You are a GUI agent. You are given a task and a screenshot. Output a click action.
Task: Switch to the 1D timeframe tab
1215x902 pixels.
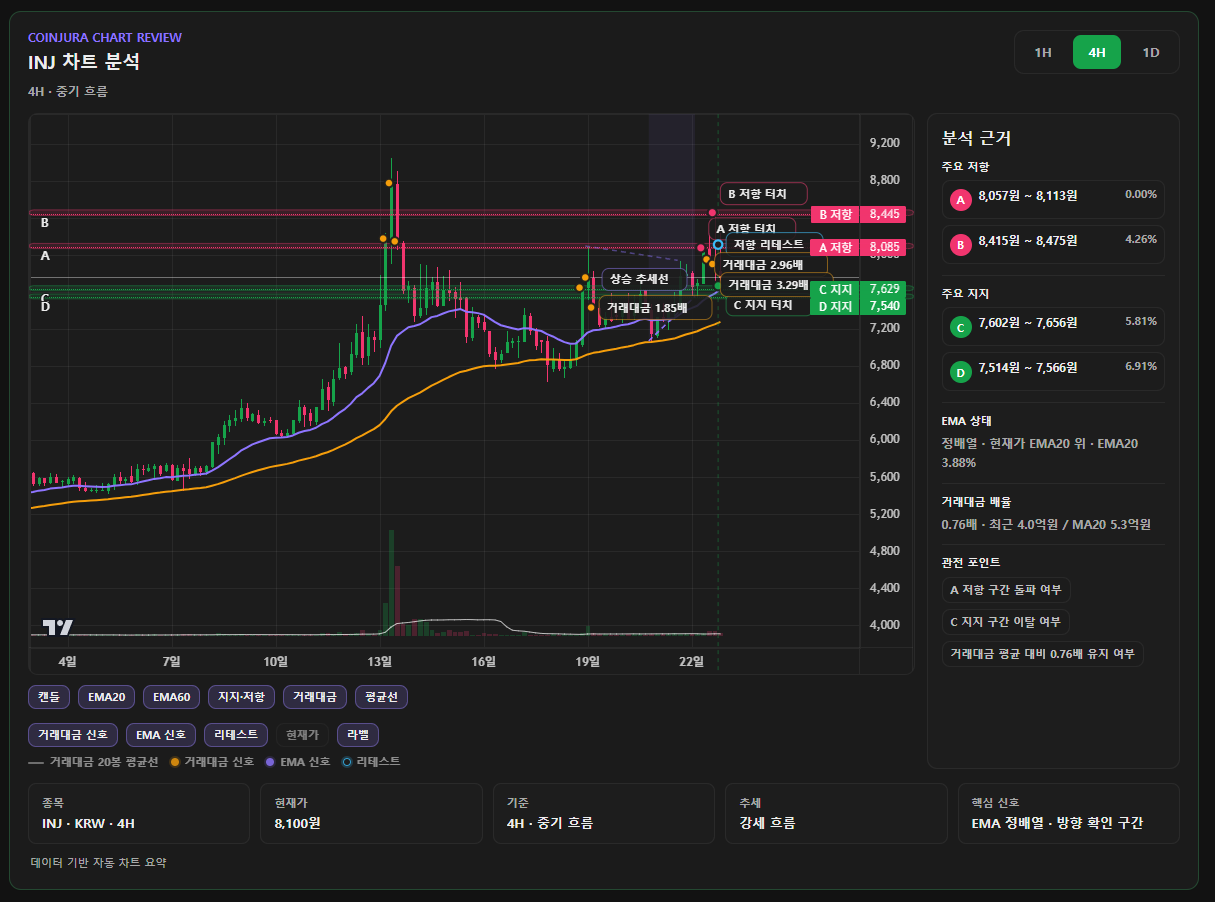pos(1151,52)
